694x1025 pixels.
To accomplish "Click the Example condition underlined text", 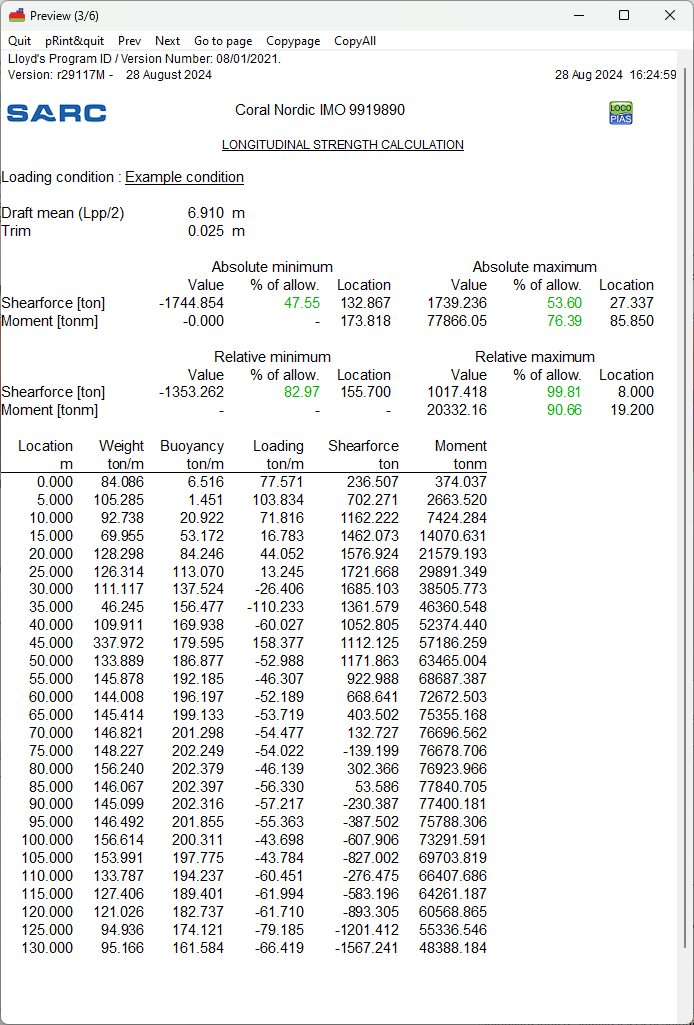I will 184,177.
